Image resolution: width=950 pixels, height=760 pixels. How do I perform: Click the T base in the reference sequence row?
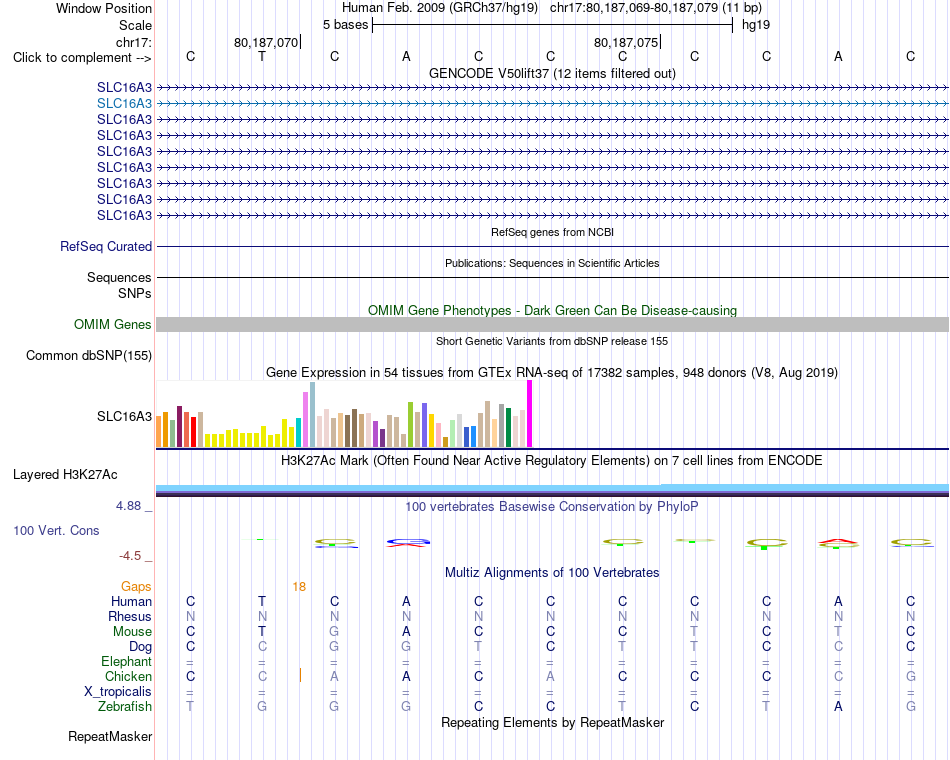point(262,56)
